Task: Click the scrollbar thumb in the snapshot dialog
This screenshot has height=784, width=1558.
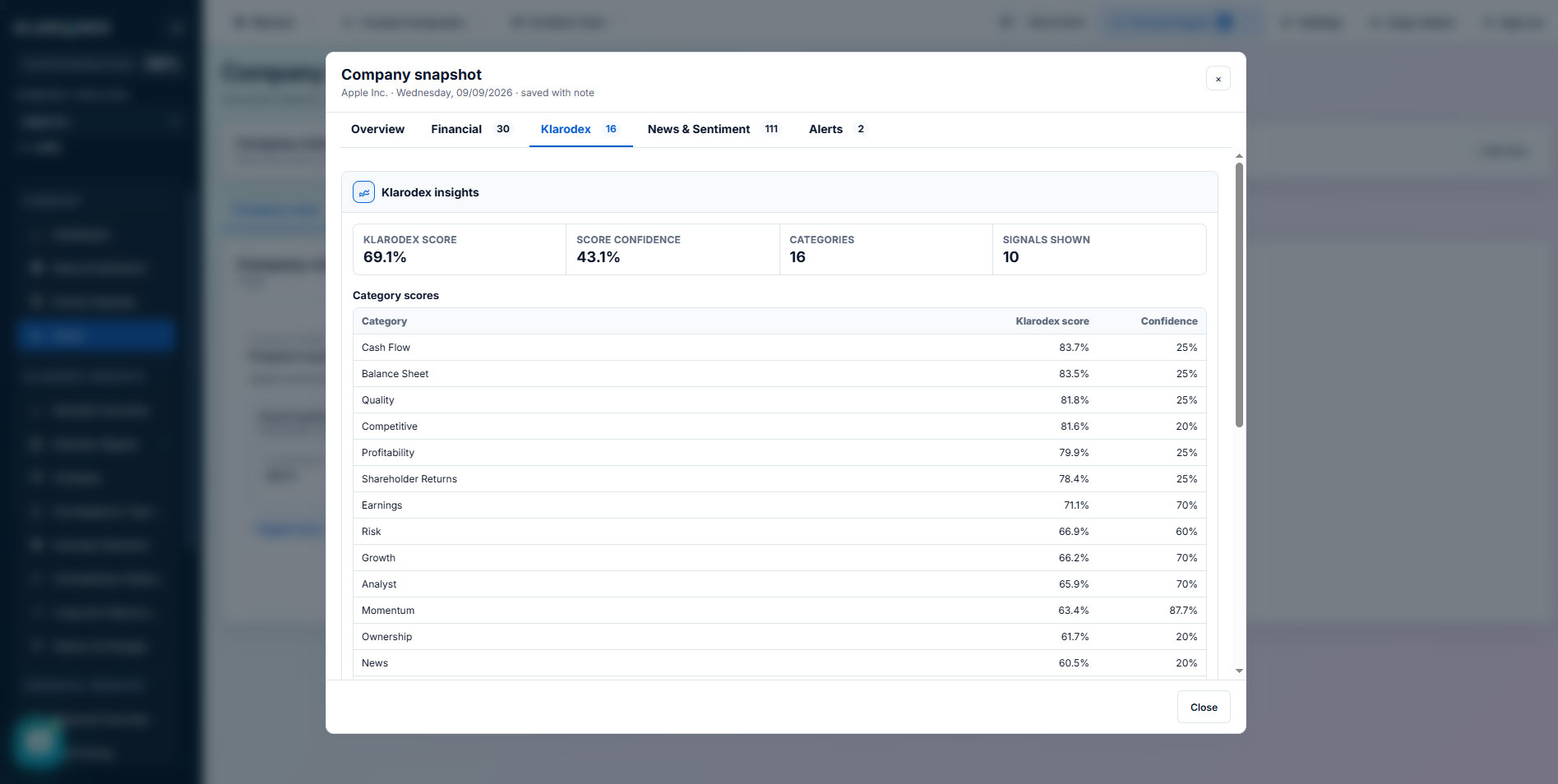Action: click(x=1239, y=294)
